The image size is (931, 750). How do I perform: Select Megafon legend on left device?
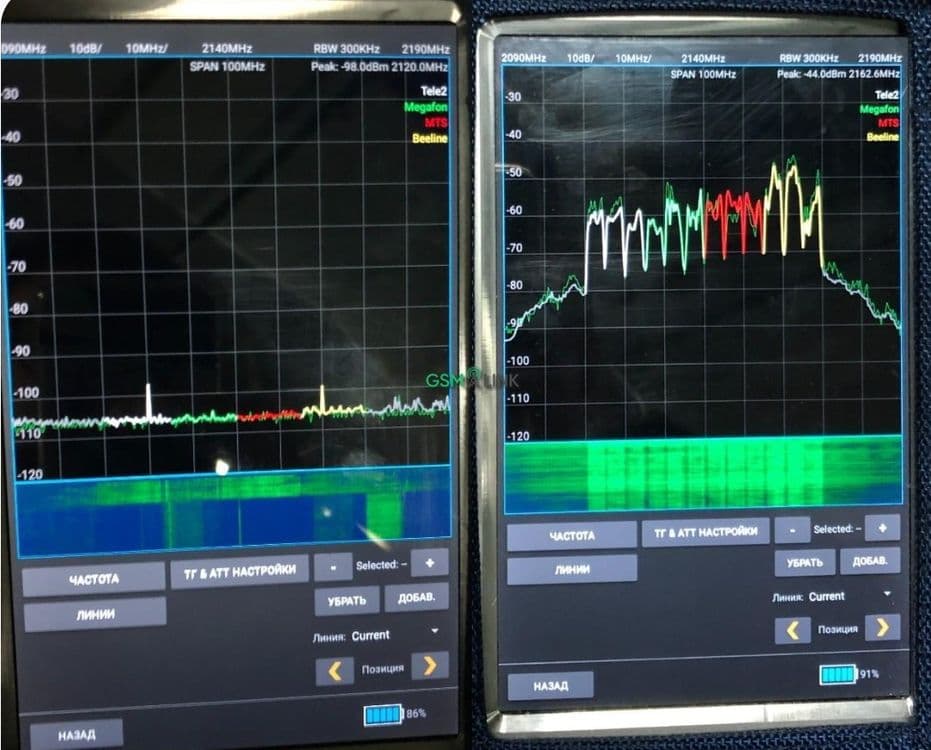426,107
